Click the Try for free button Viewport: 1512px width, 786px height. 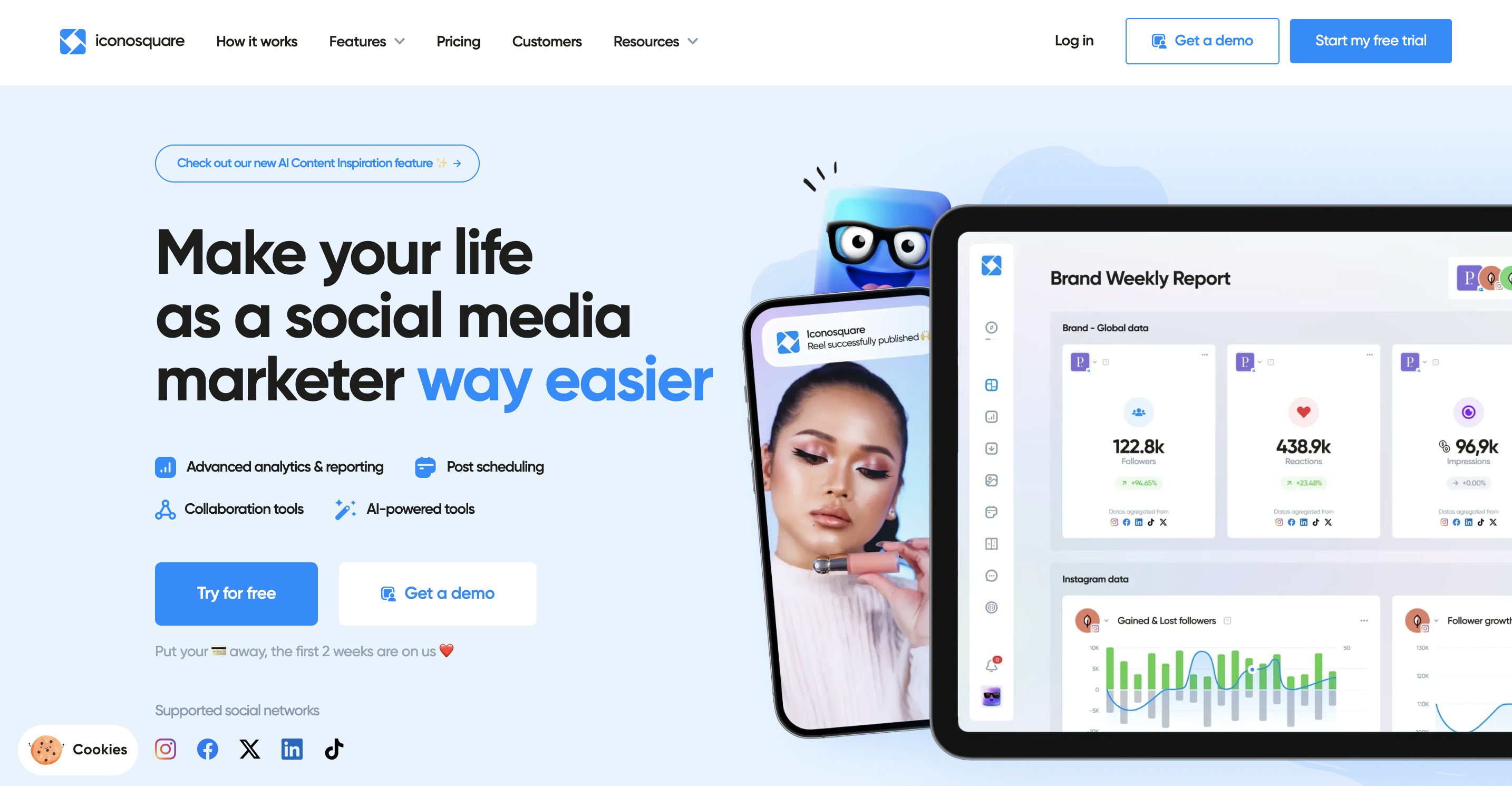[x=236, y=593]
